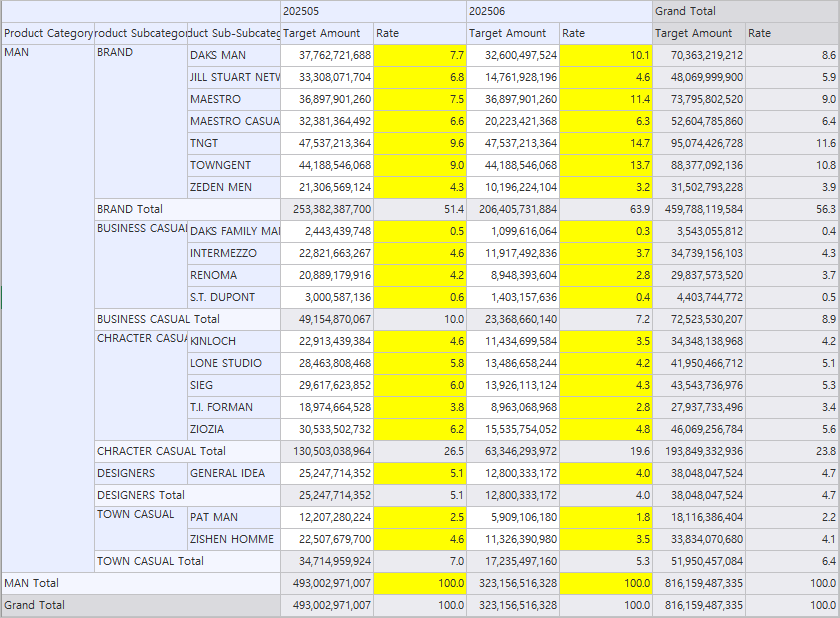Click the 56.3 grand total rate cell
Screen dimensions: 840x618
(792, 209)
